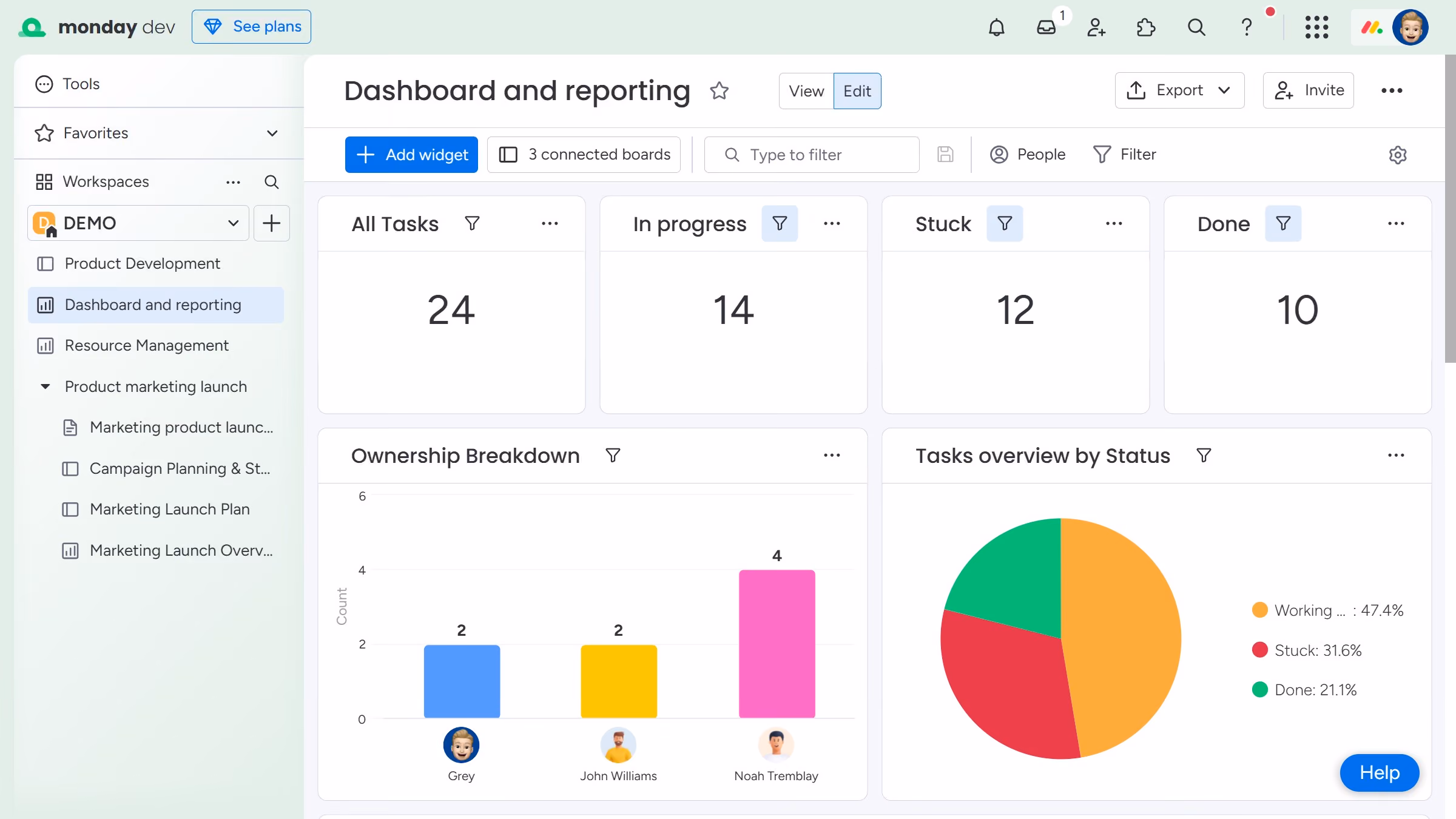Open the inbox tray icon
The height and width of the screenshot is (819, 1456).
coord(1046,27)
